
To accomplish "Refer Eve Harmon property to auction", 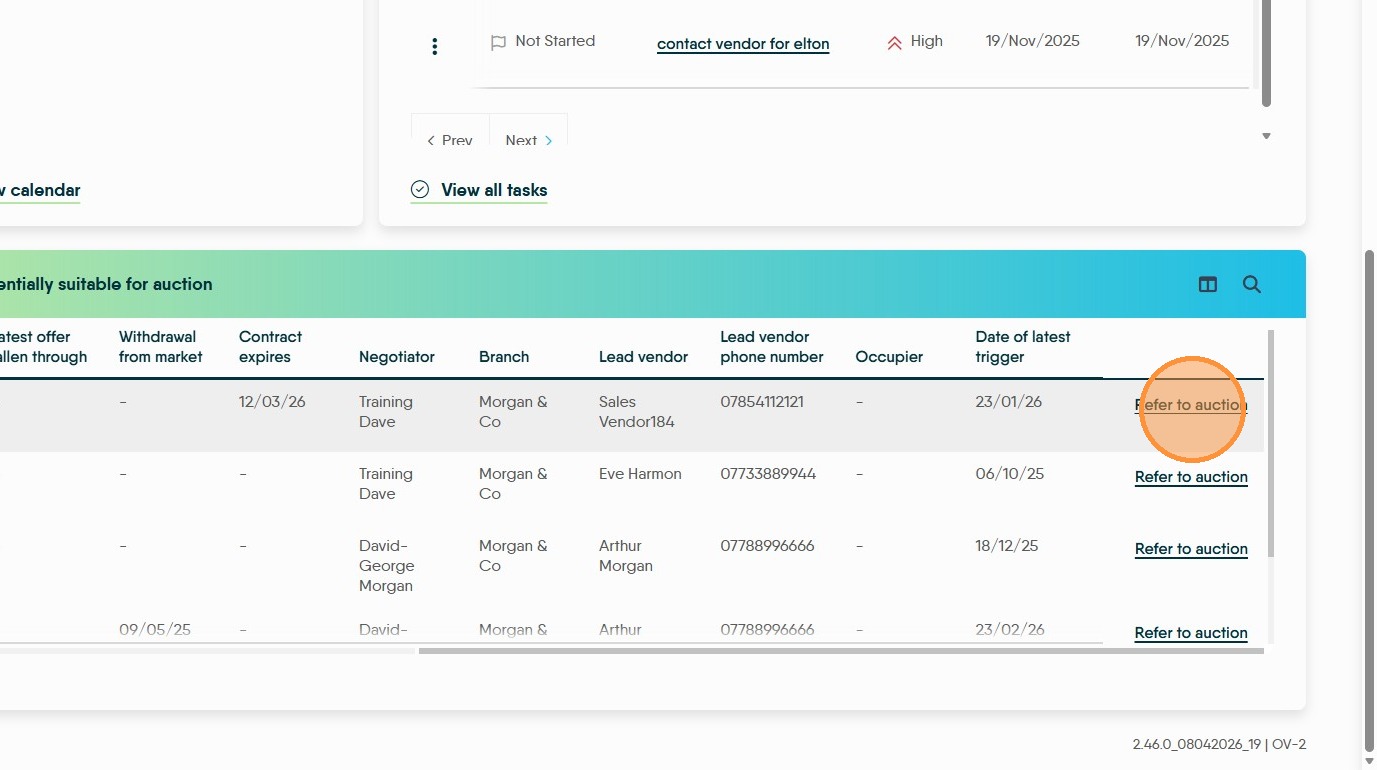I will pyautogui.click(x=1191, y=477).
